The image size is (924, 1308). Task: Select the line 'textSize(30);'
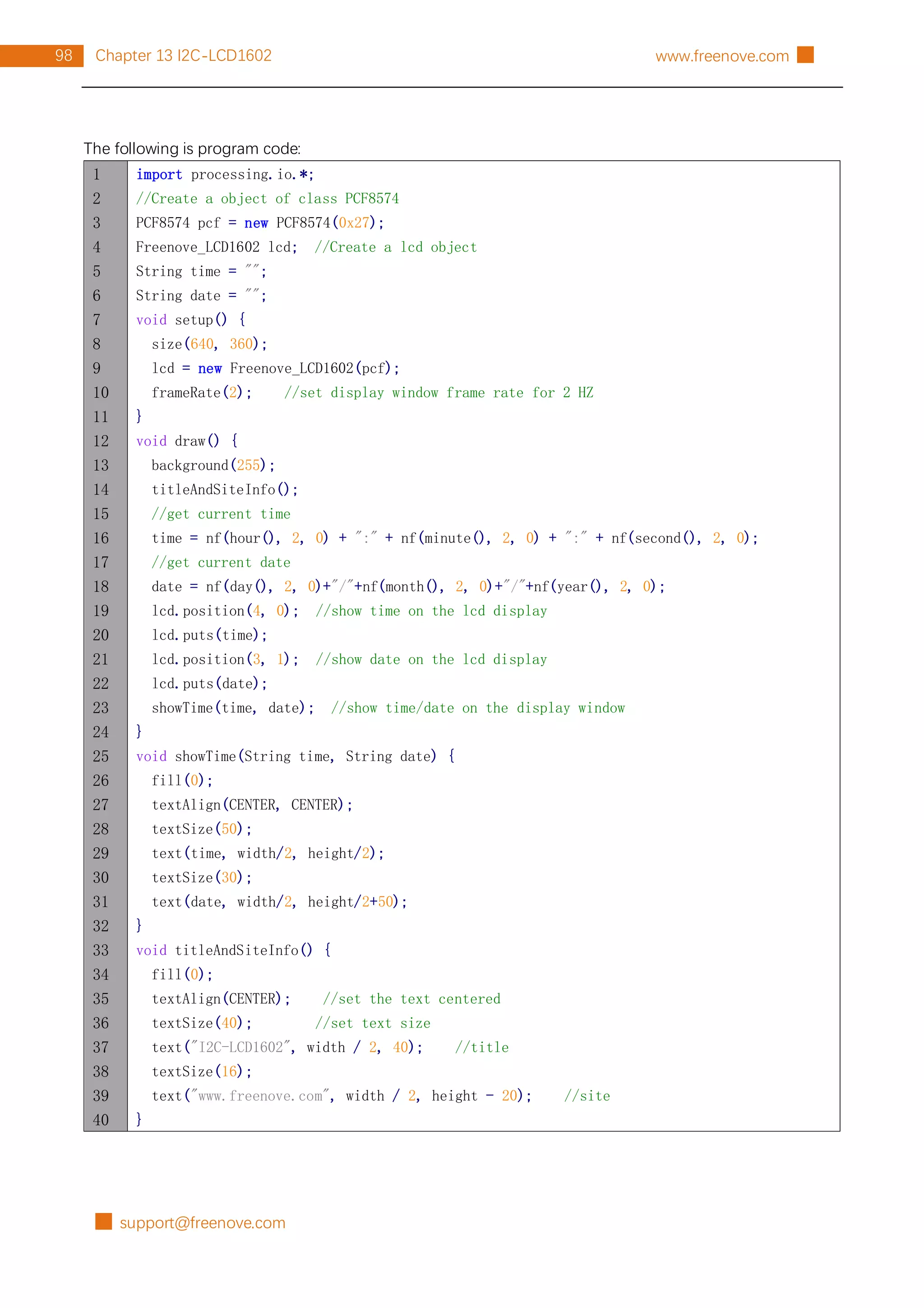pos(202,877)
